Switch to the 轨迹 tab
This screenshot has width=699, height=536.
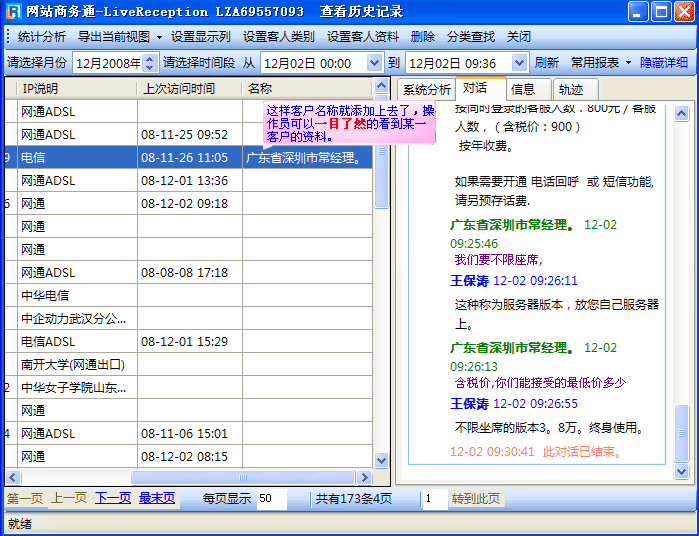coord(571,90)
